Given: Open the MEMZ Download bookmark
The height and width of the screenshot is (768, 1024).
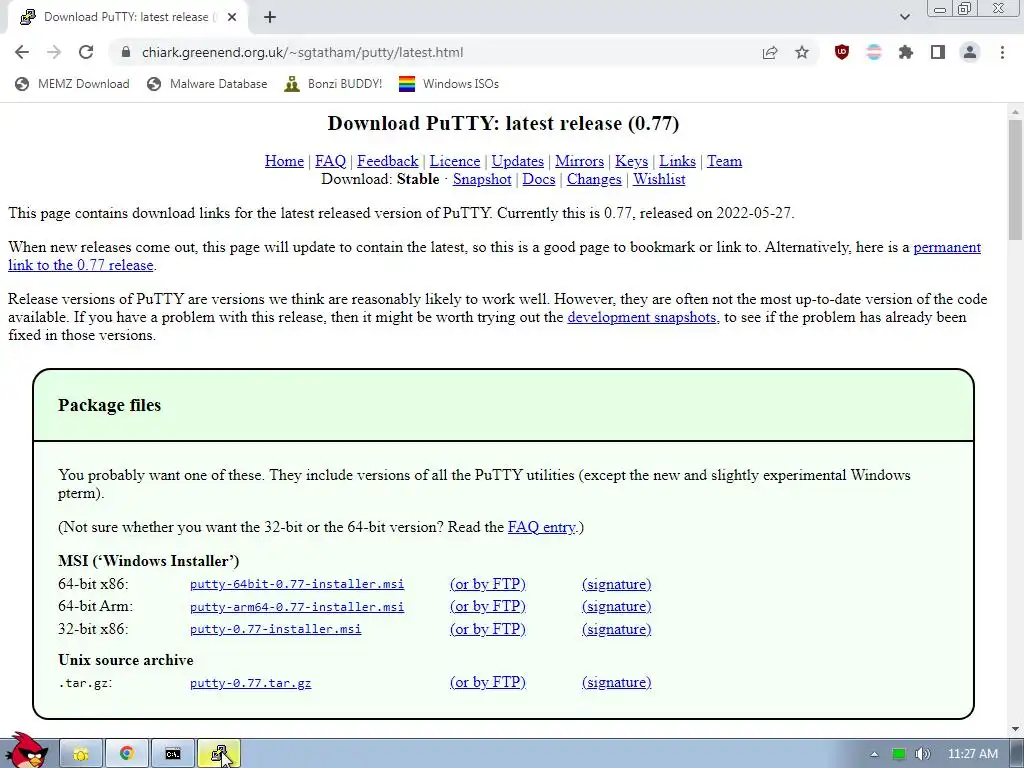Looking at the screenshot, I should (x=72, y=84).
